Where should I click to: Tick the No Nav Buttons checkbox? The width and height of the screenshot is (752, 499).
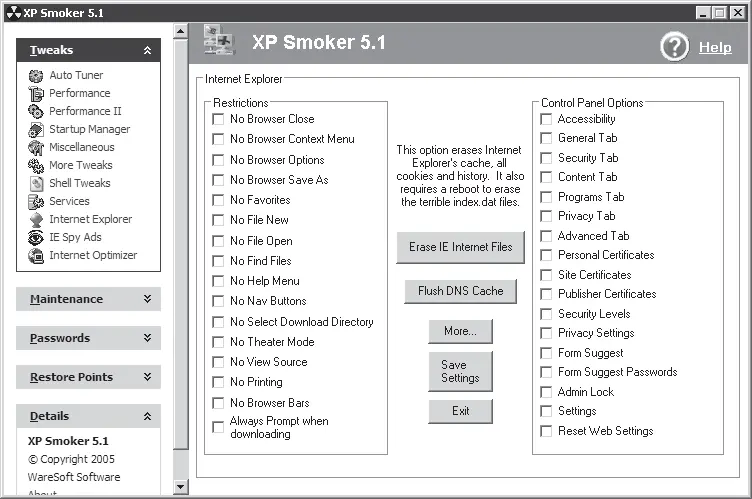(x=218, y=301)
